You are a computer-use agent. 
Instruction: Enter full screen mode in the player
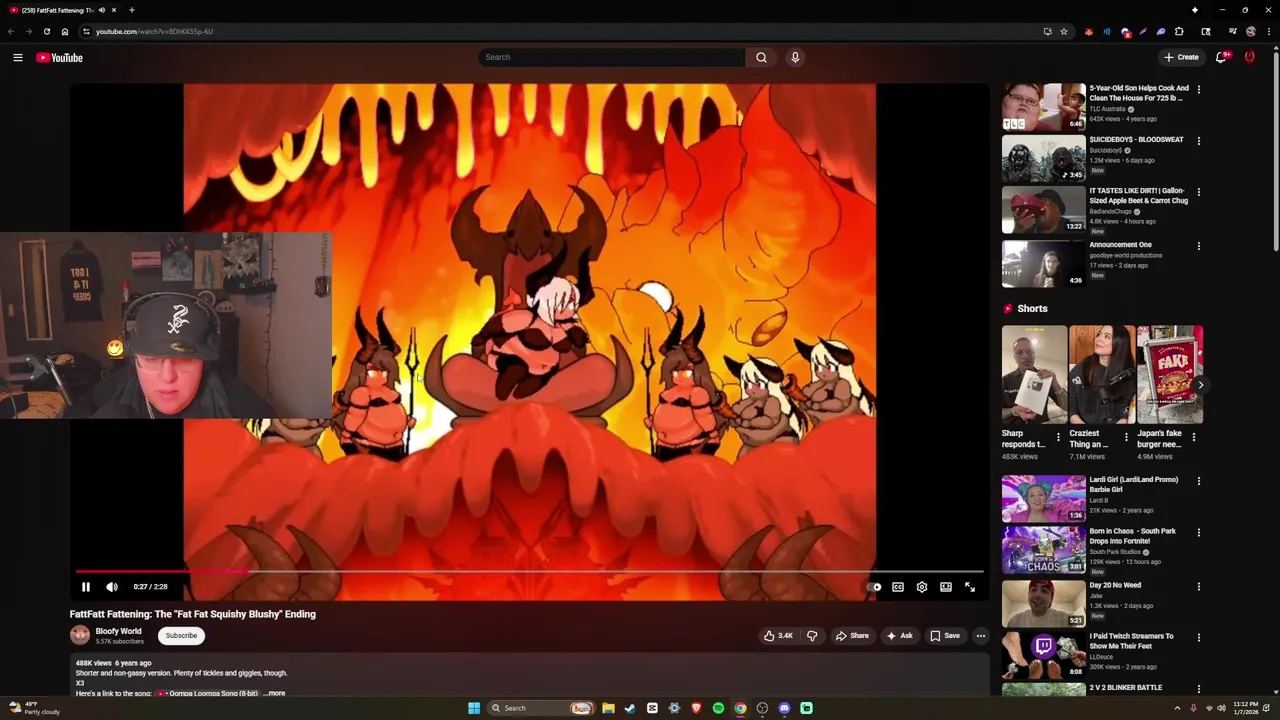pyautogui.click(x=970, y=587)
